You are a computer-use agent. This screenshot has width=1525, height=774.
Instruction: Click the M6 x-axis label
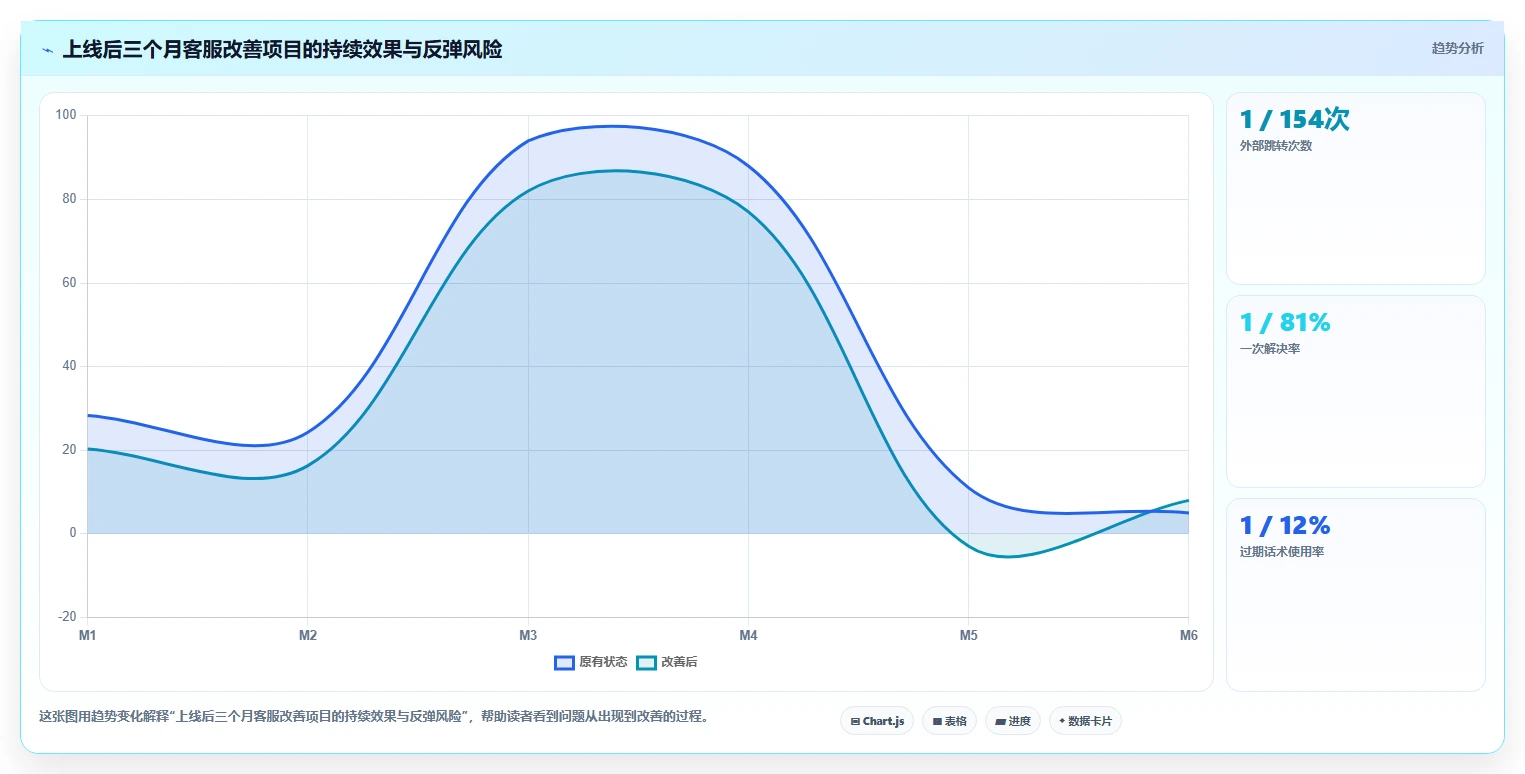tap(1188, 636)
